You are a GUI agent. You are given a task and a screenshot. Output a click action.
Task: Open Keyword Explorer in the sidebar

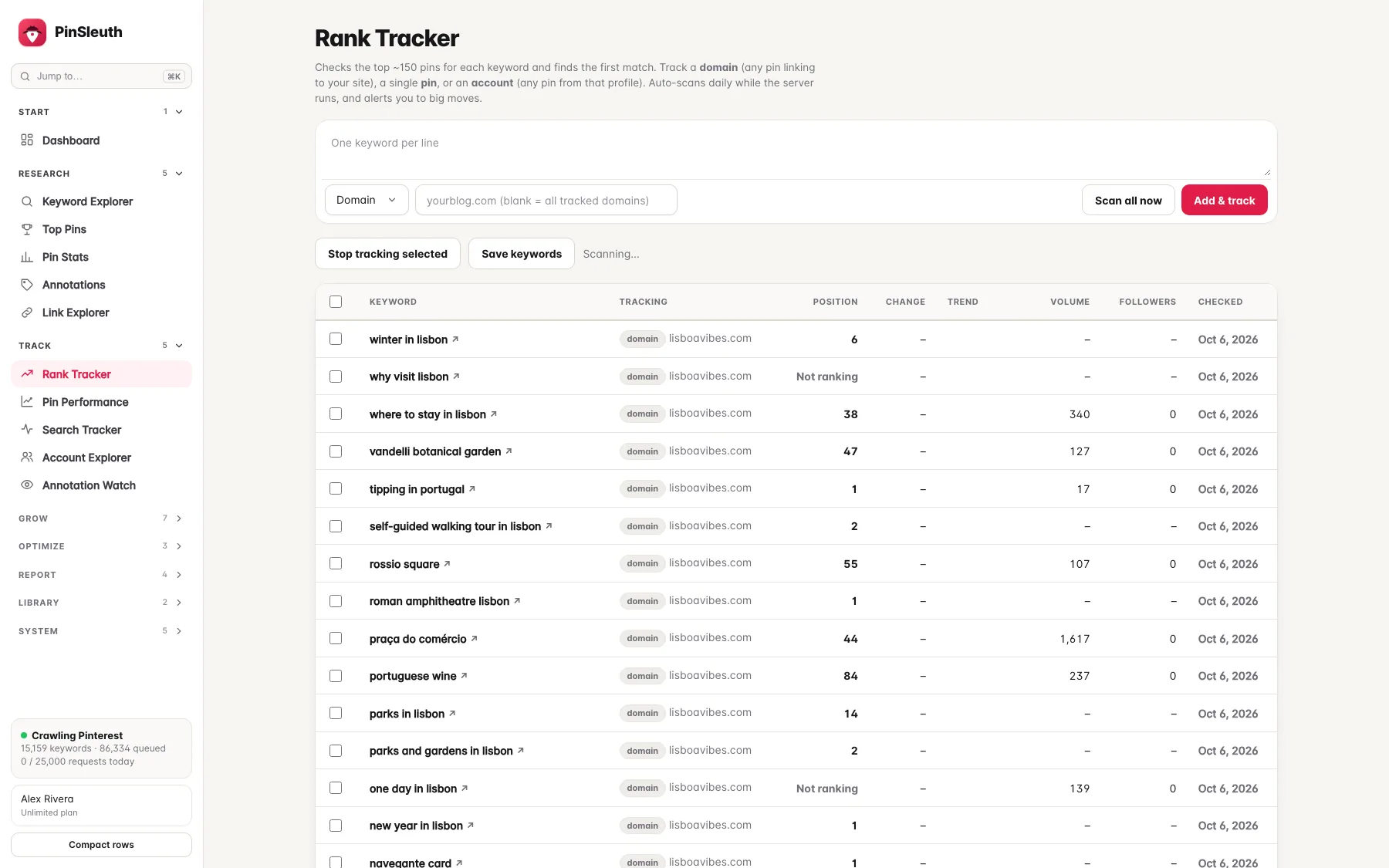101,201
